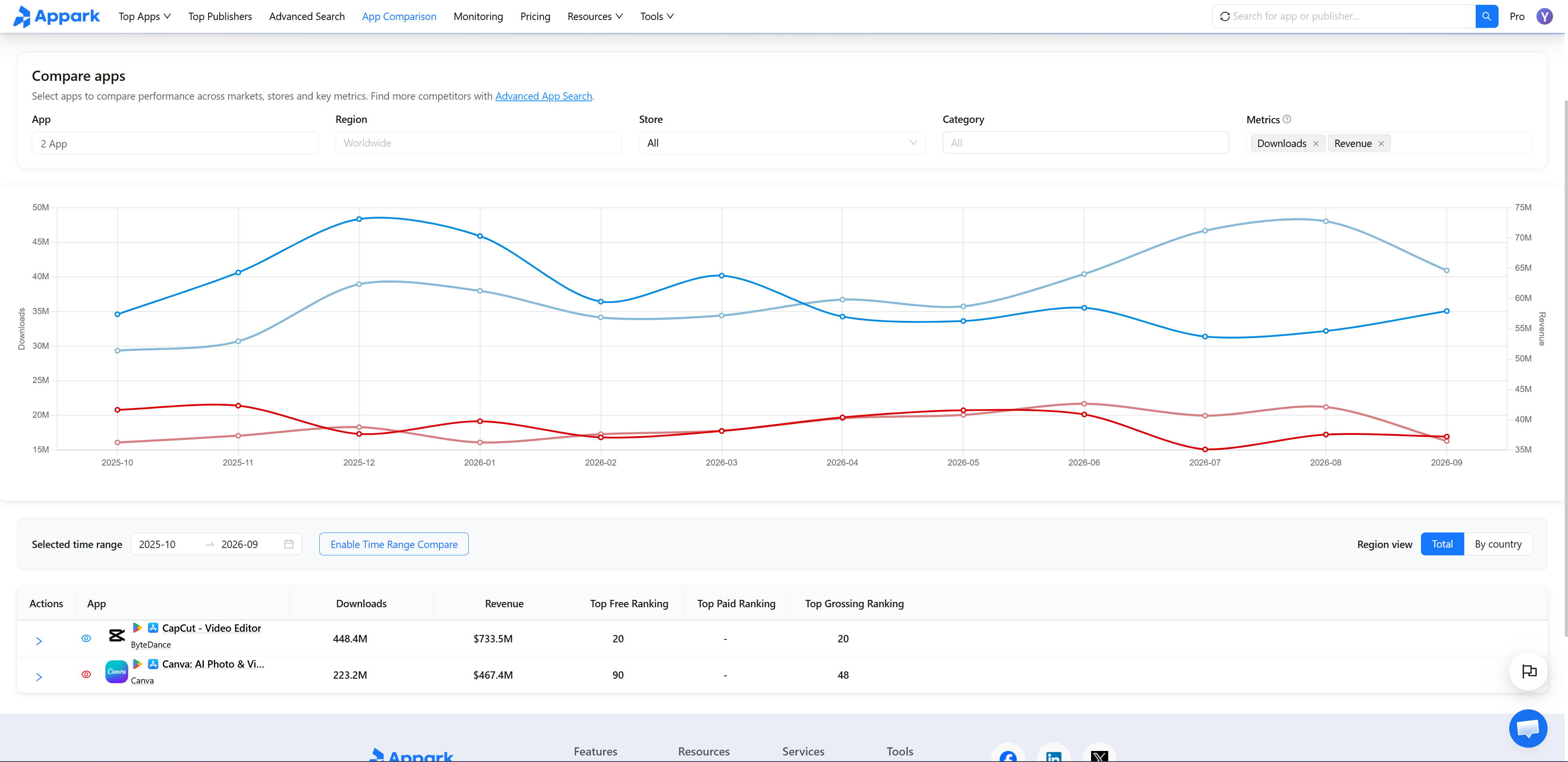Toggle Canva chart visibility eye
The width and height of the screenshot is (1568, 762).
point(86,674)
